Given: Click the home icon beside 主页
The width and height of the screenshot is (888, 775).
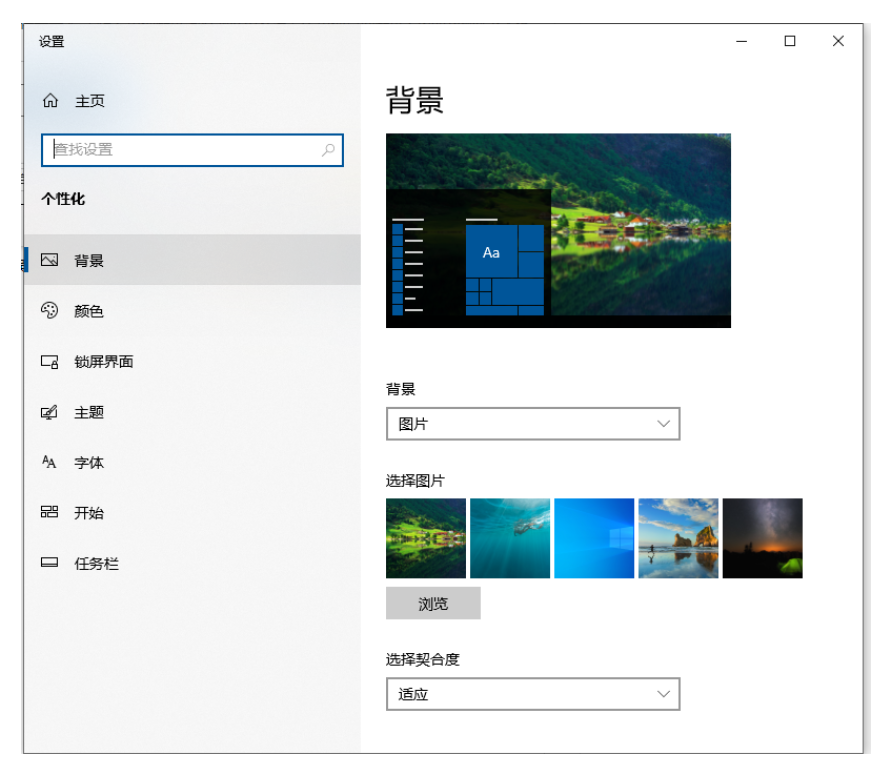Looking at the screenshot, I should pos(48,101).
